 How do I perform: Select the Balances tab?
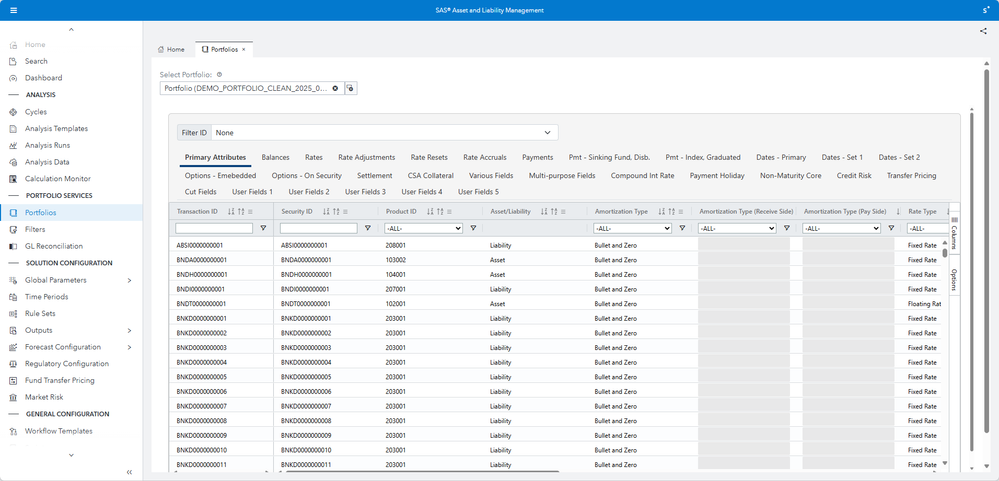pos(275,157)
